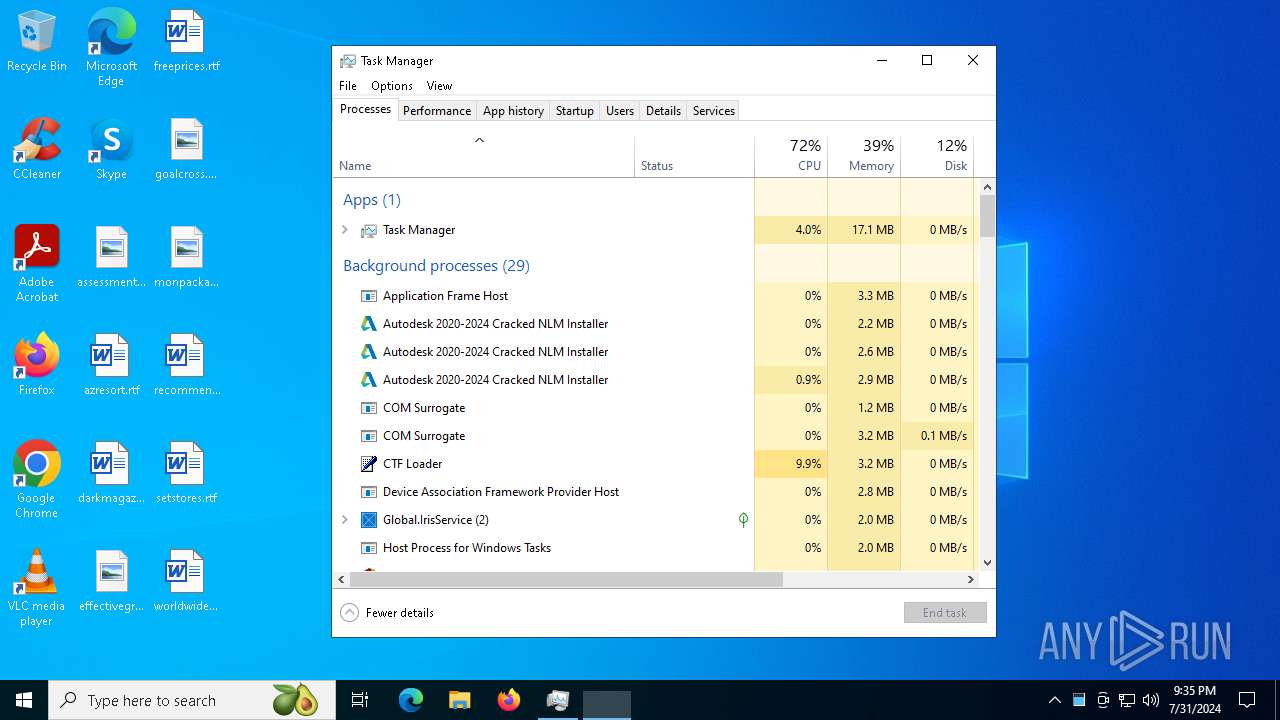Image resolution: width=1280 pixels, height=720 pixels.
Task: Select monpacka image file on desktop
Action: pyautogui.click(x=186, y=258)
